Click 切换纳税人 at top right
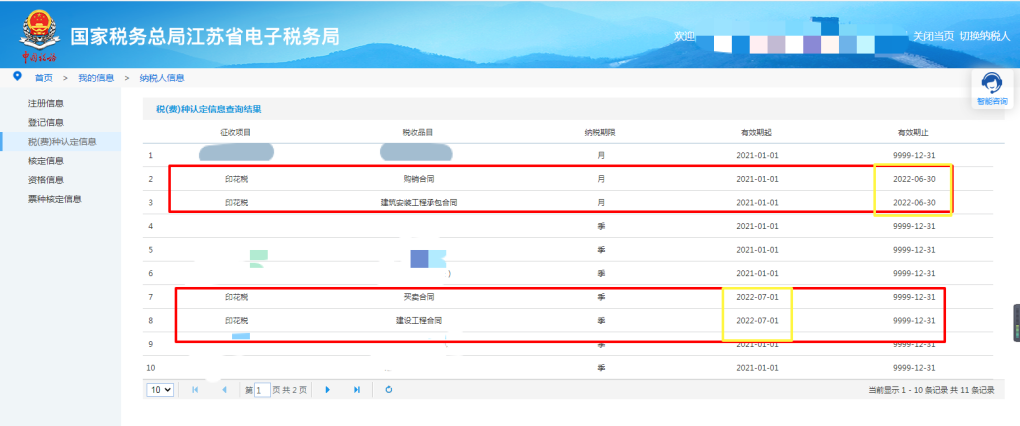This screenshot has height=426, width=1020. pyautogui.click(x=985, y=36)
